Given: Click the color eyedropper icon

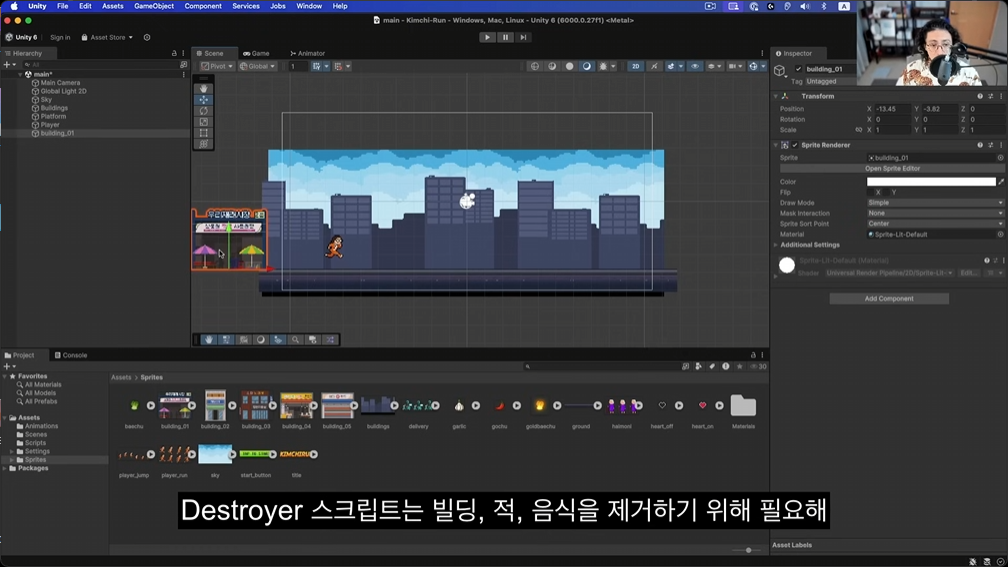Looking at the screenshot, I should (x=1001, y=182).
